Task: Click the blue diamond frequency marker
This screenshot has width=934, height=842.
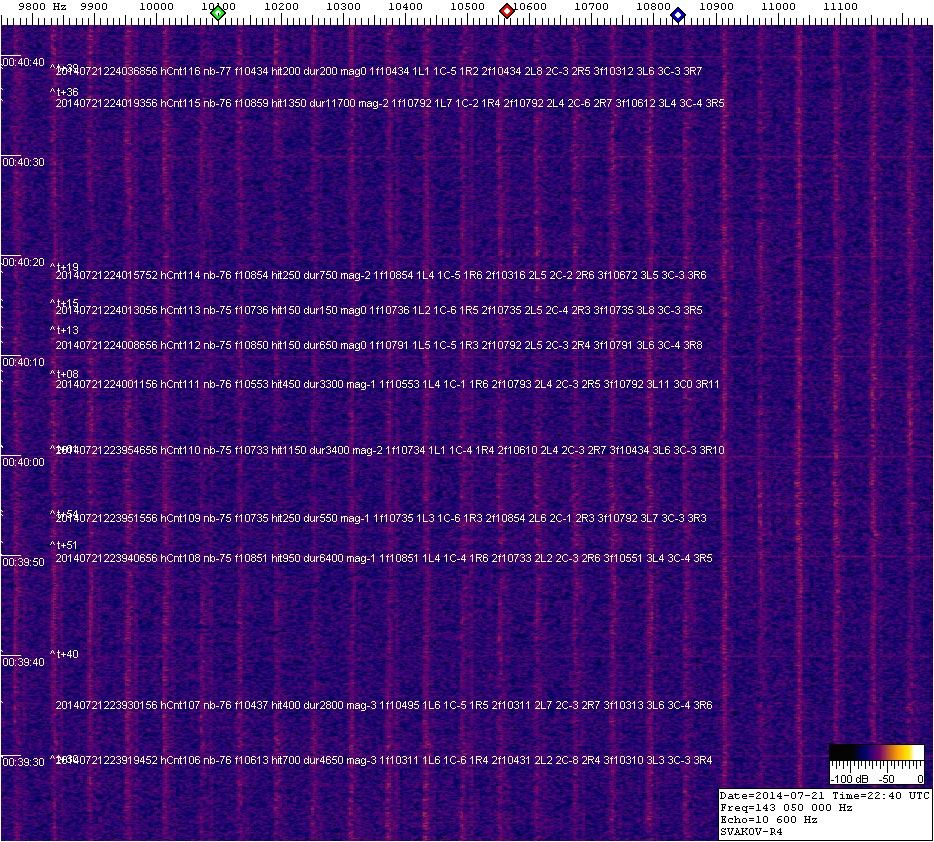Action: [678, 14]
